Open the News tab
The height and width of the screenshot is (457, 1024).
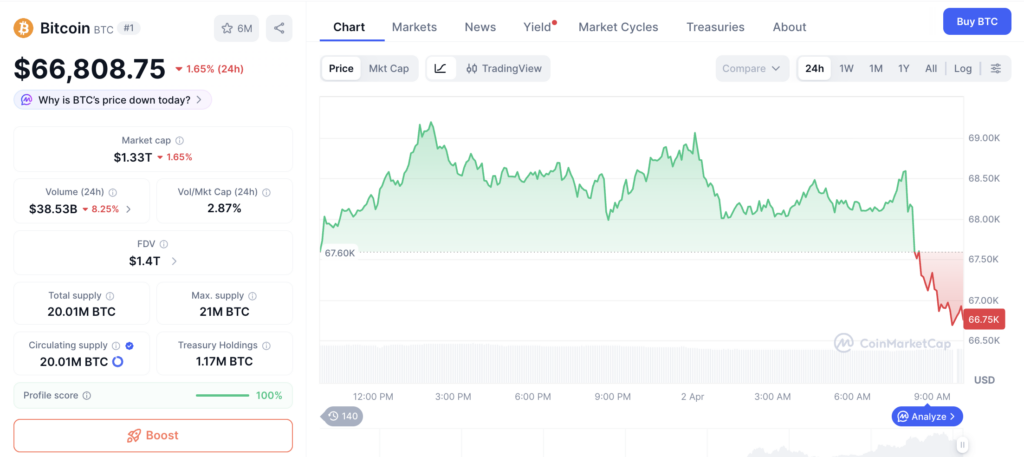click(480, 27)
